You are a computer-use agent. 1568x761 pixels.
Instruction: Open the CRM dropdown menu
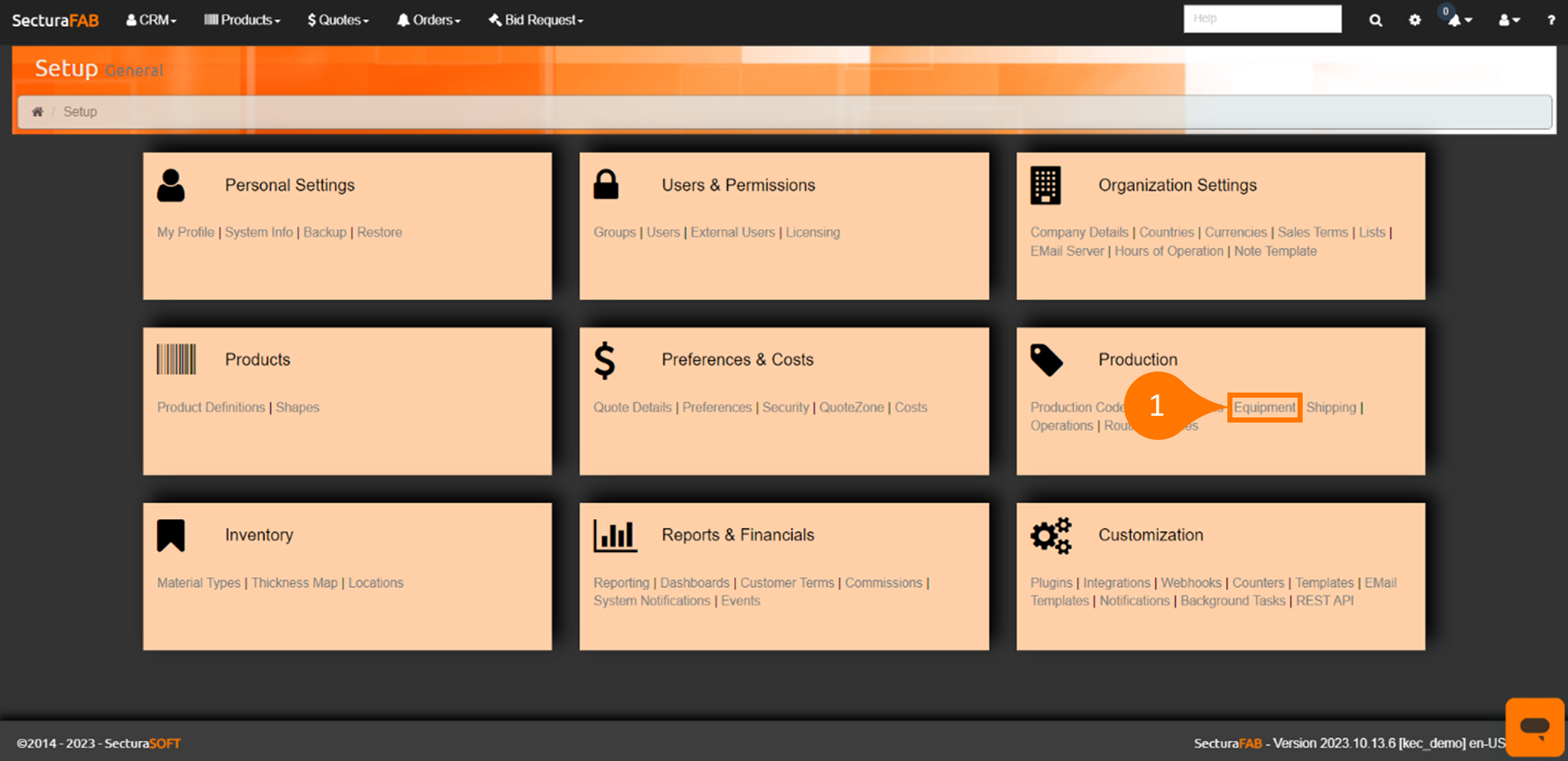click(x=151, y=20)
